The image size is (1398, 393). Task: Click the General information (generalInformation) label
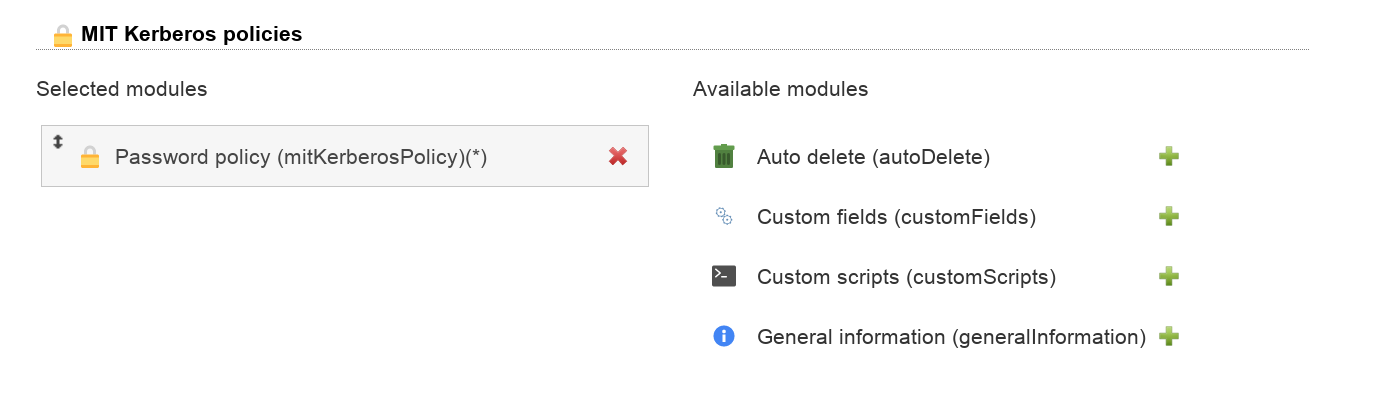[952, 337]
